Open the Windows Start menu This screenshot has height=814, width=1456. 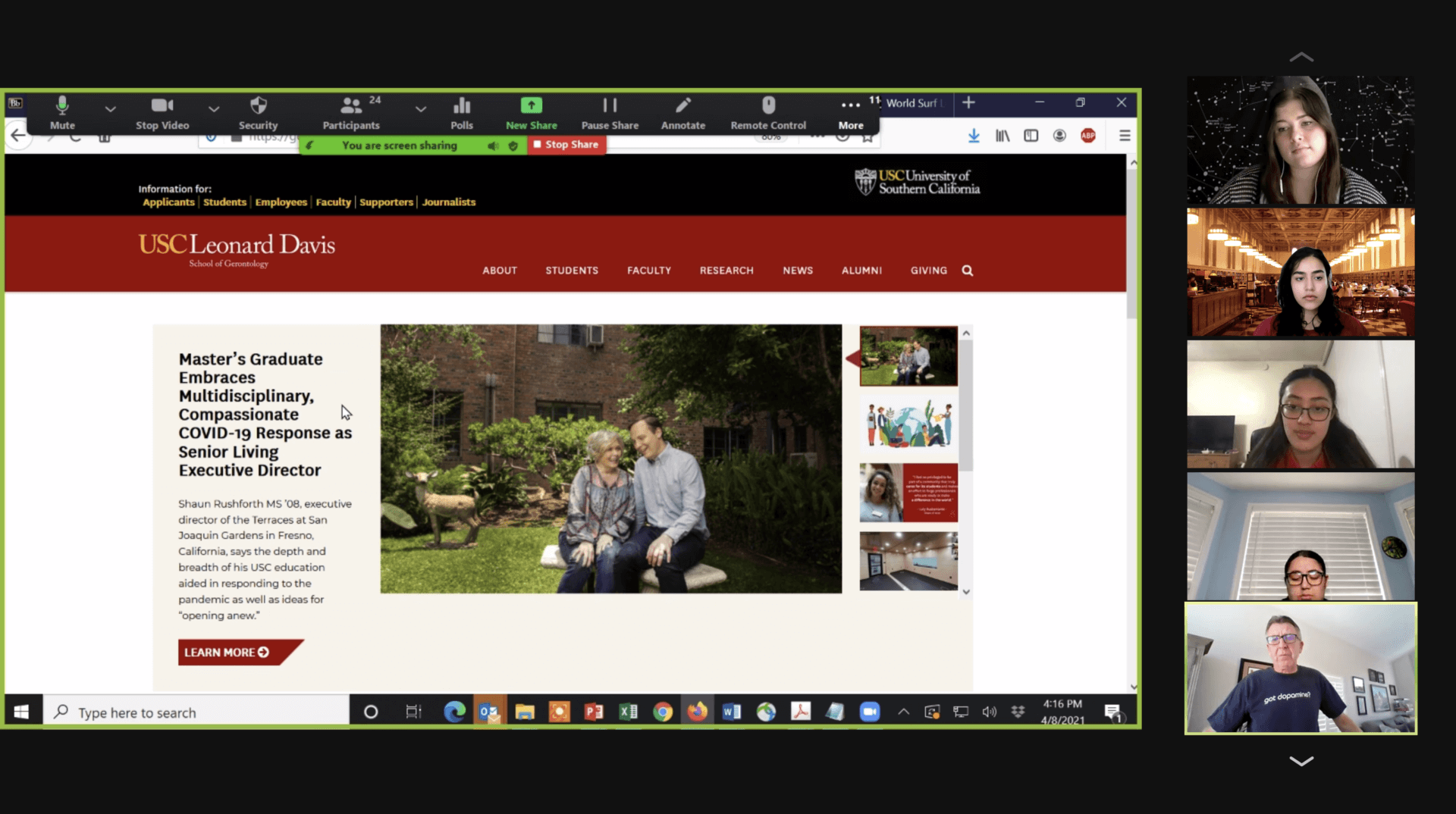(21, 712)
